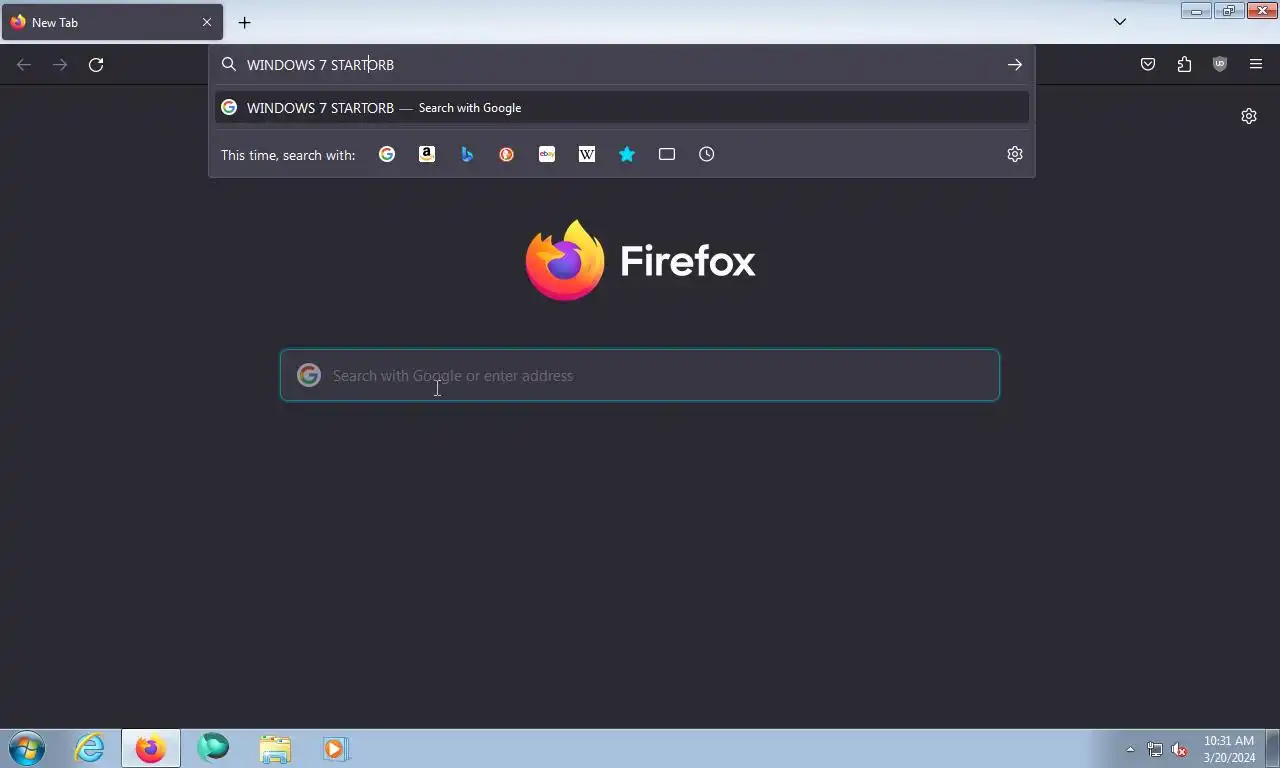
Task: Select the New Tab tab
Action: (x=112, y=22)
